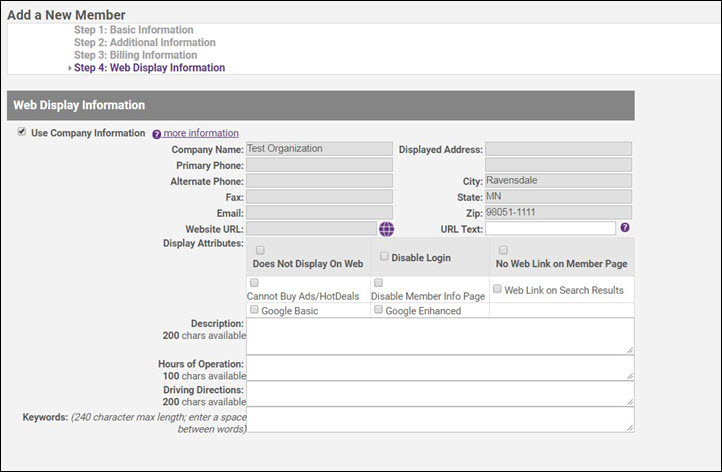Go to Step 2: Additional Information
The width and height of the screenshot is (722, 472).
pyautogui.click(x=144, y=43)
